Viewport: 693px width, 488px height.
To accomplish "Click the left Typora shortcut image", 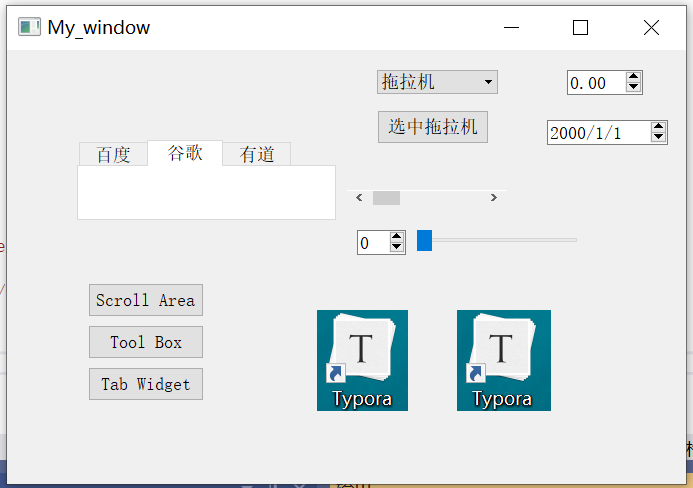I will tap(362, 360).
